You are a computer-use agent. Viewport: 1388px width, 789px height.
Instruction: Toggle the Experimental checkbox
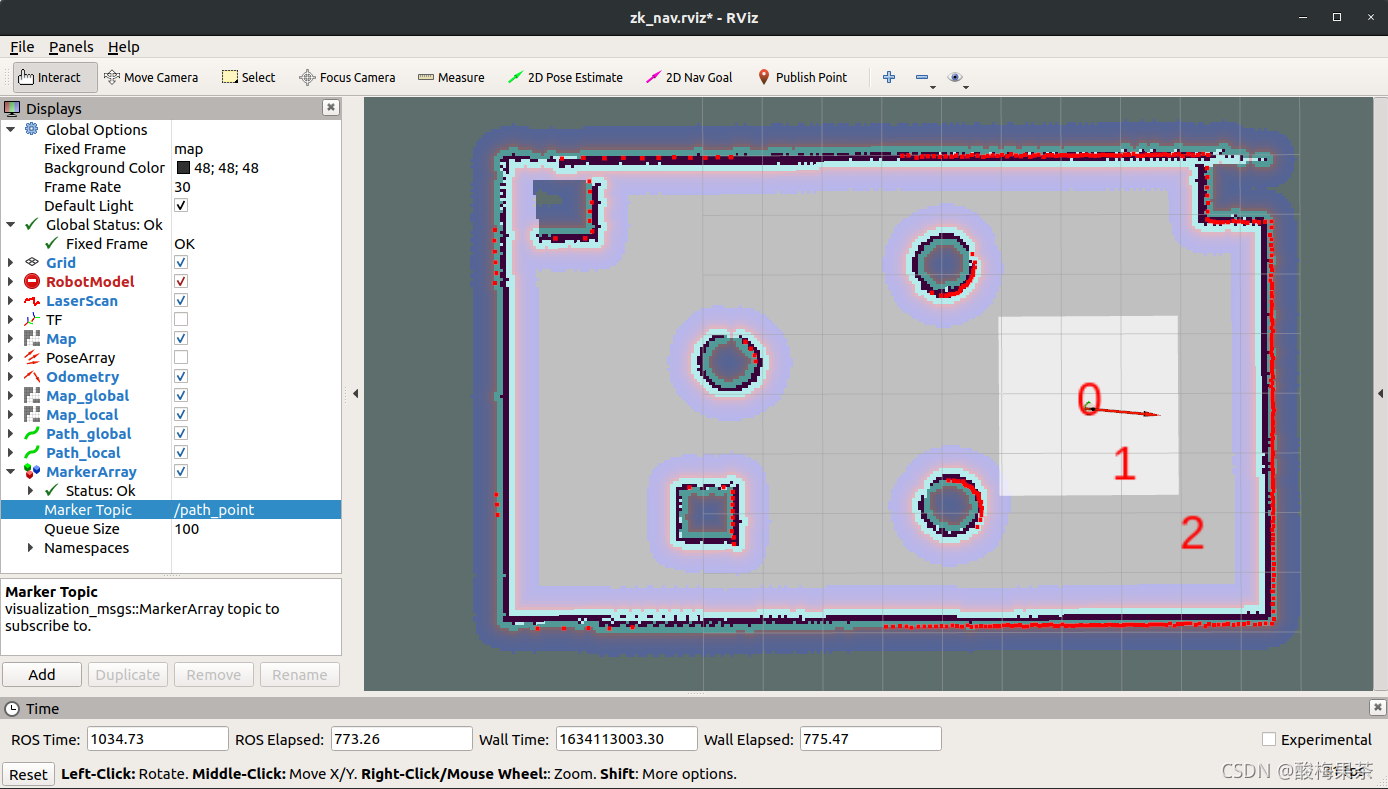click(x=1269, y=739)
